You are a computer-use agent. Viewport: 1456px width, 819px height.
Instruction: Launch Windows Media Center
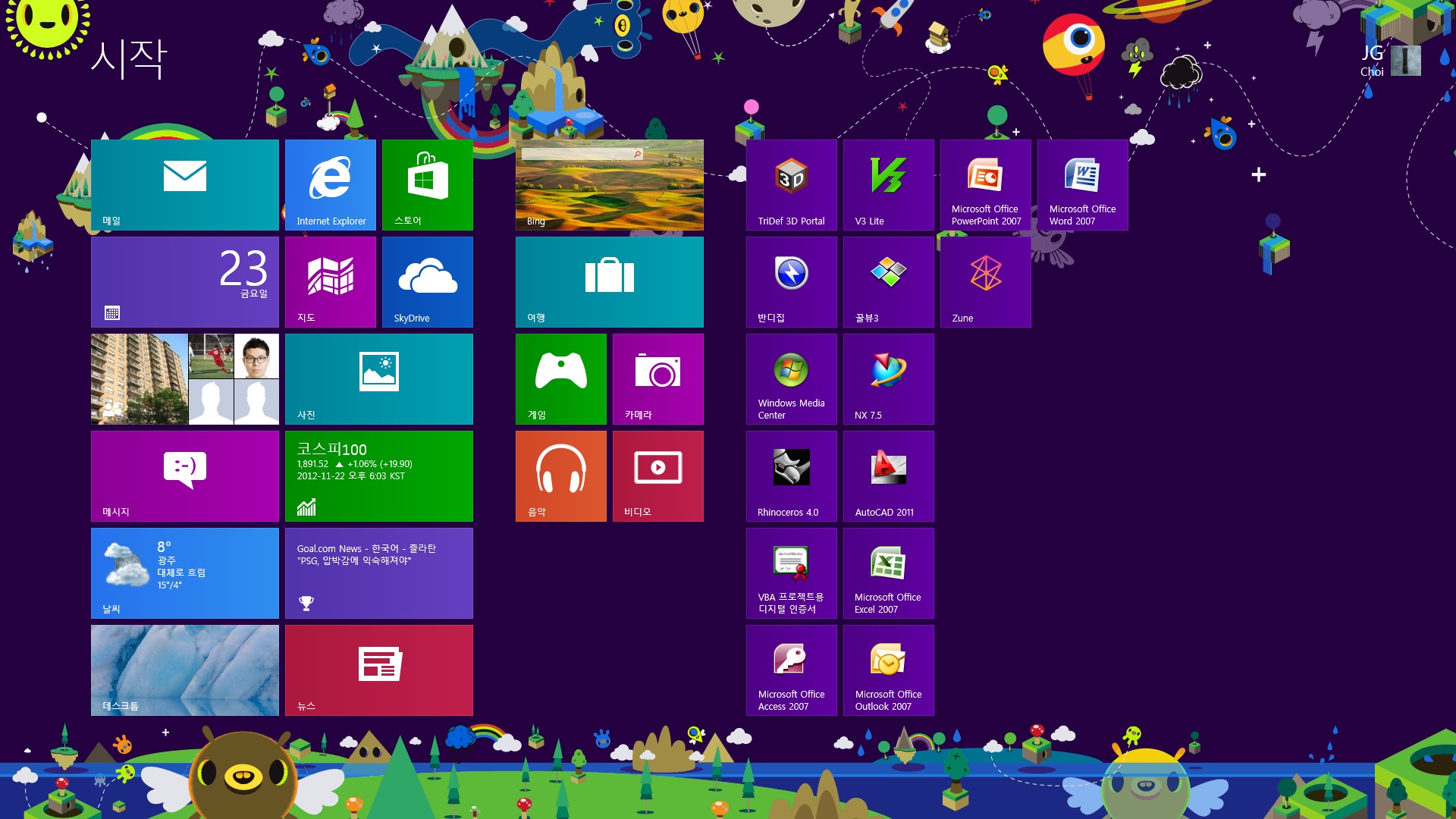(x=792, y=379)
